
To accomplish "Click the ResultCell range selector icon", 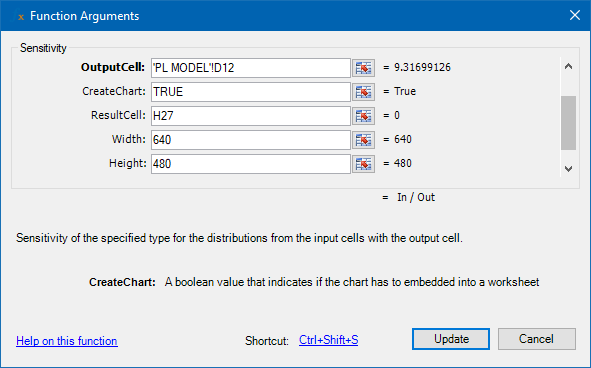I will point(363,116).
